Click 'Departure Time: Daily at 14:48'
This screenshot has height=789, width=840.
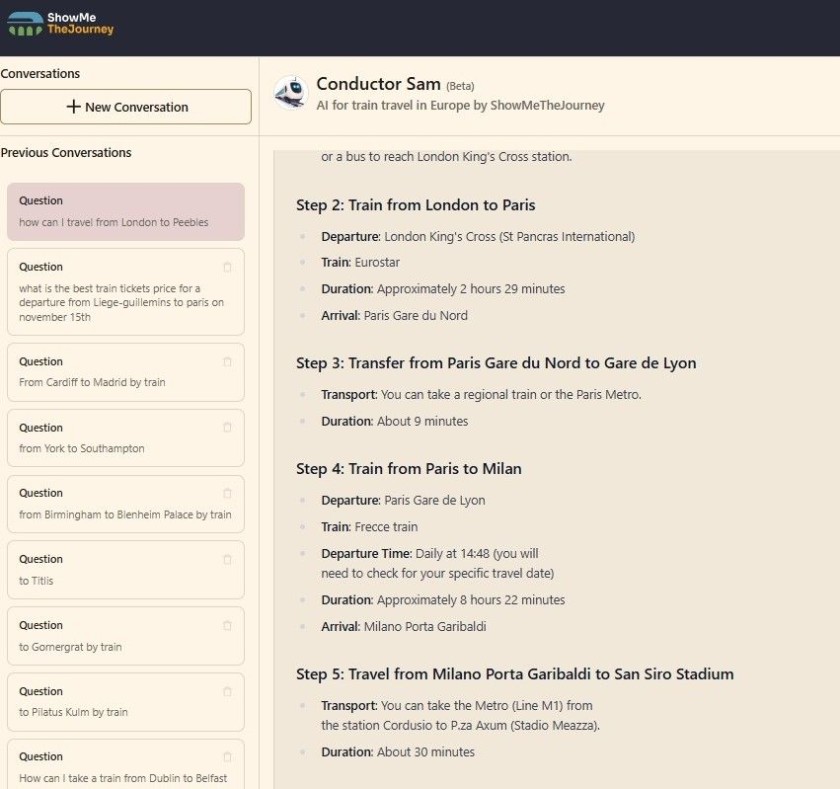437,563
